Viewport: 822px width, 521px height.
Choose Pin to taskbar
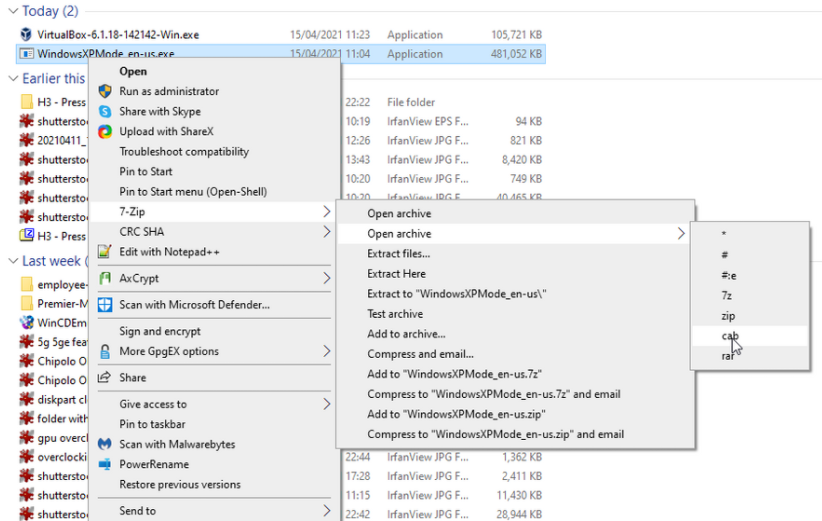[152, 424]
